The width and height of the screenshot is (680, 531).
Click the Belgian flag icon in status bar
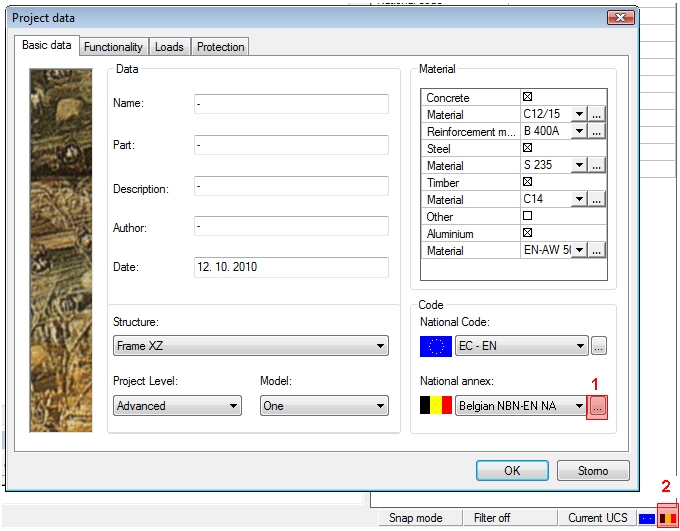[667, 518]
